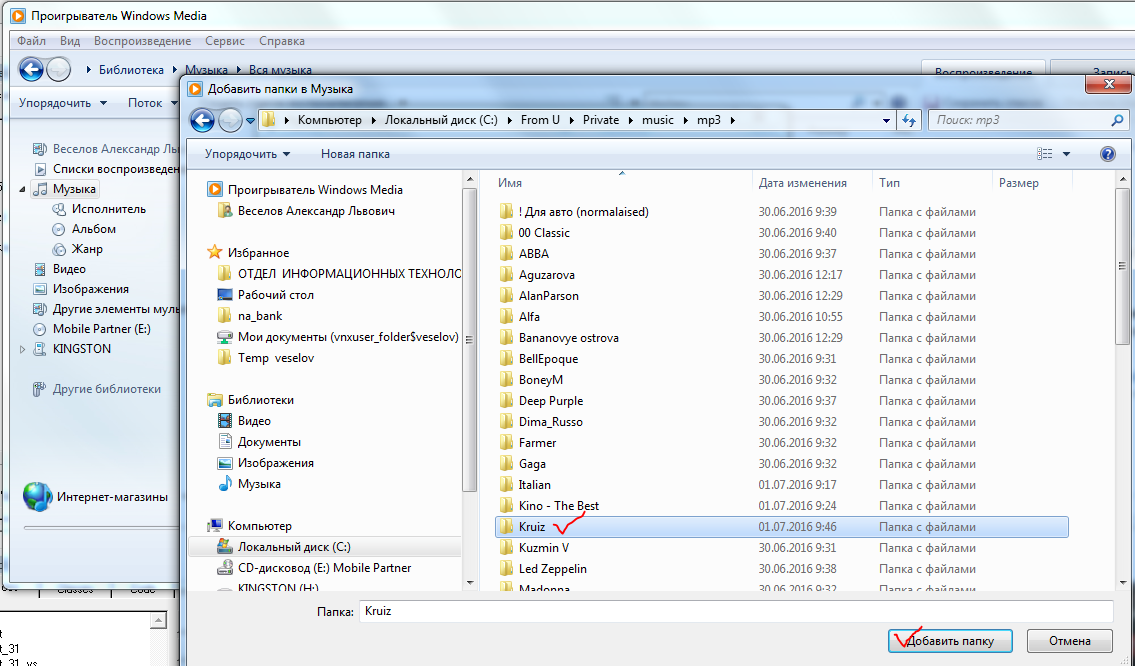Click the Back arrow in the folder dialog

click(202, 120)
